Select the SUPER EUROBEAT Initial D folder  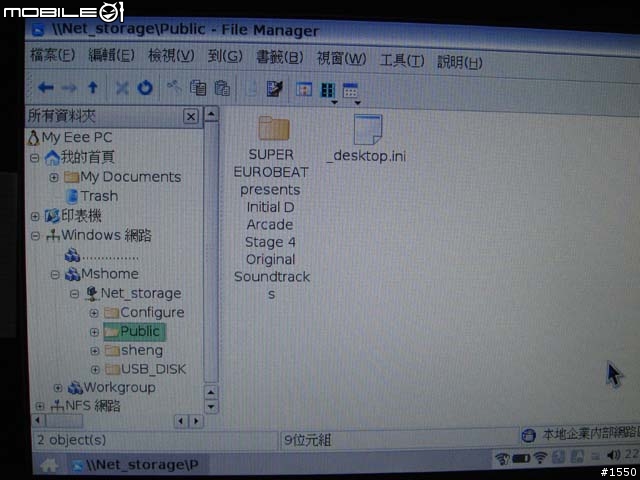pos(272,206)
